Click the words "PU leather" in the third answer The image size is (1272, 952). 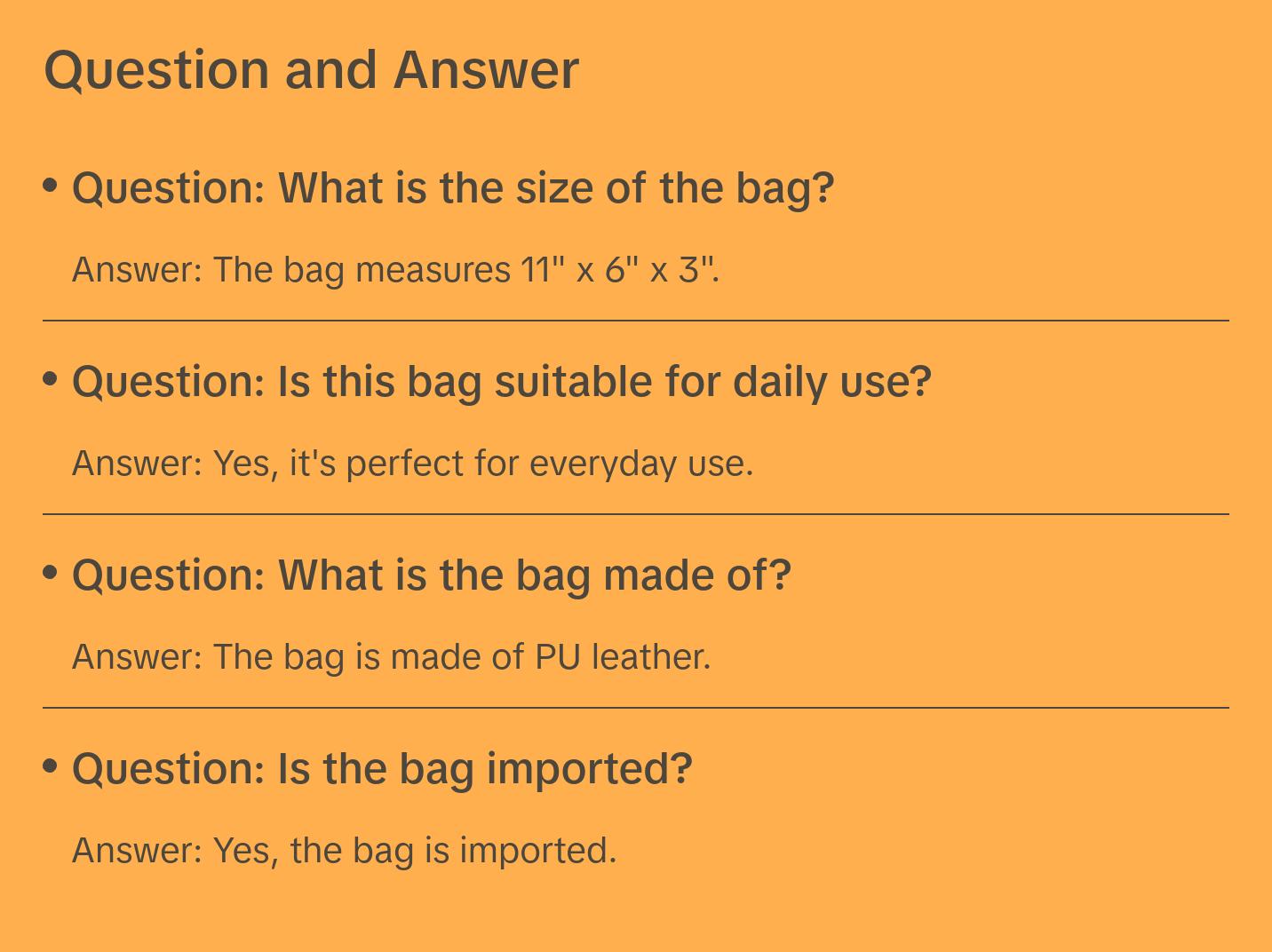(x=622, y=656)
